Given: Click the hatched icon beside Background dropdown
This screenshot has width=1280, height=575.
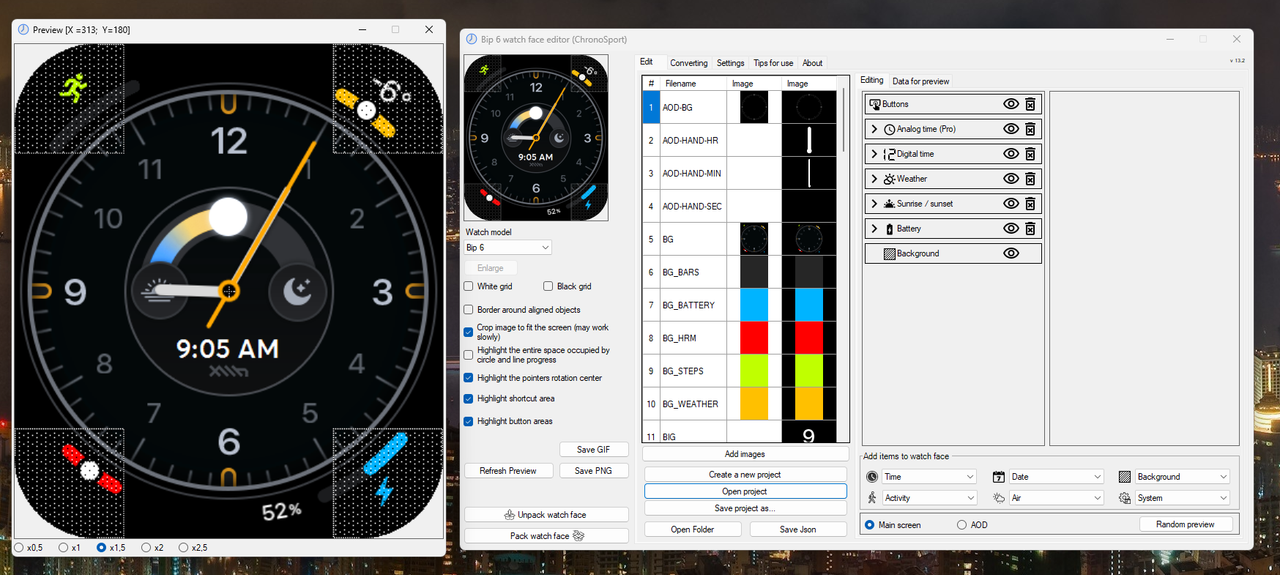Looking at the screenshot, I should (1125, 477).
